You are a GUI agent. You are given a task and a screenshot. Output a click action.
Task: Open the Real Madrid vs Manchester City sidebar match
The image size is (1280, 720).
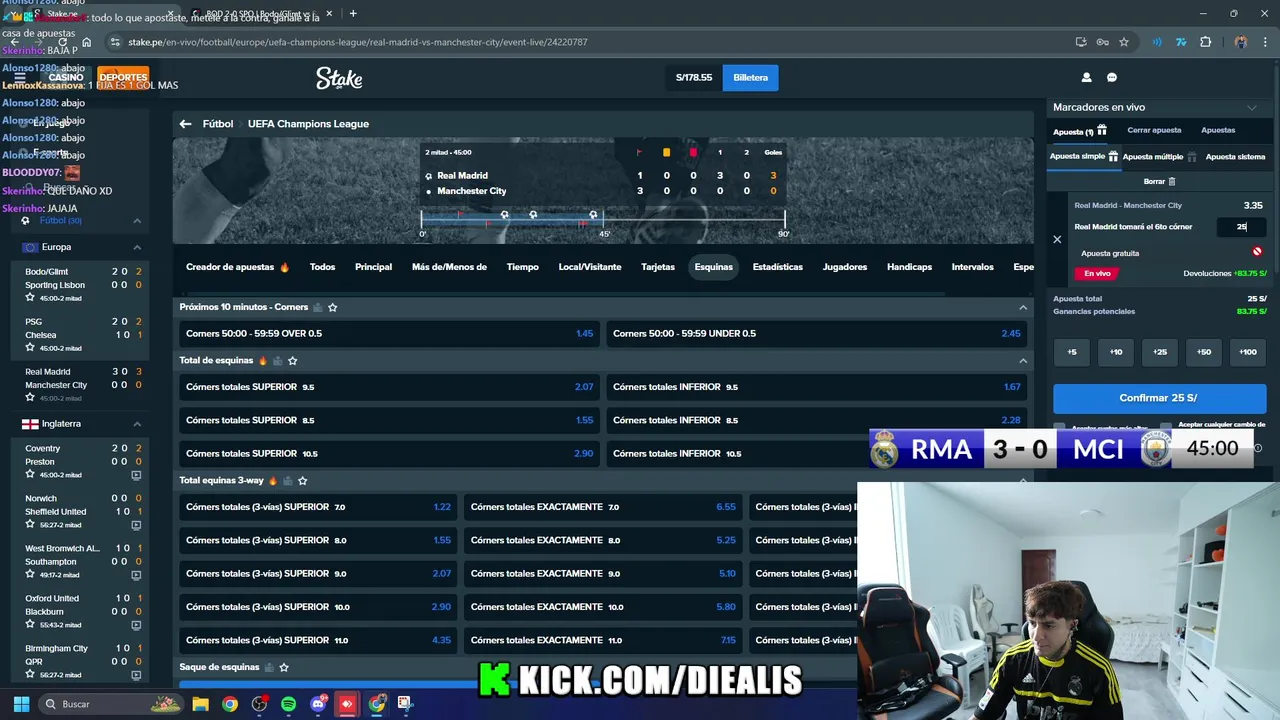pyautogui.click(x=80, y=385)
